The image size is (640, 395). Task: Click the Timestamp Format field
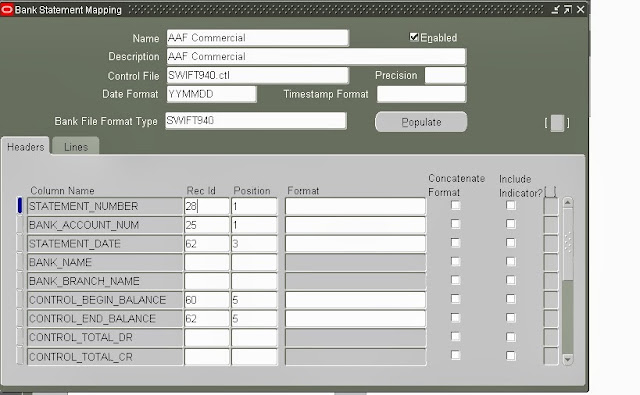421,94
